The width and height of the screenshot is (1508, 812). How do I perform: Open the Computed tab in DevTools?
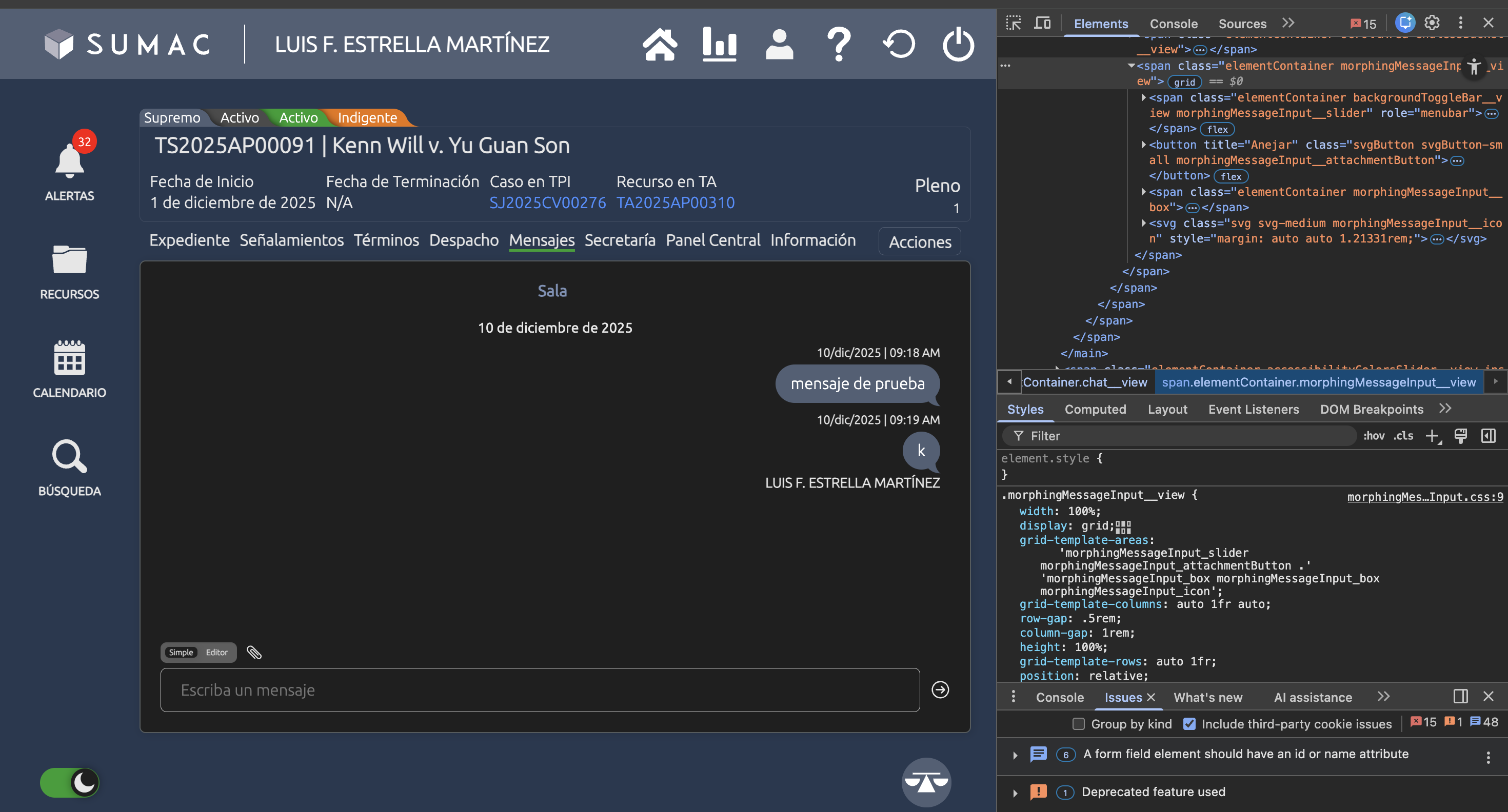click(1095, 409)
